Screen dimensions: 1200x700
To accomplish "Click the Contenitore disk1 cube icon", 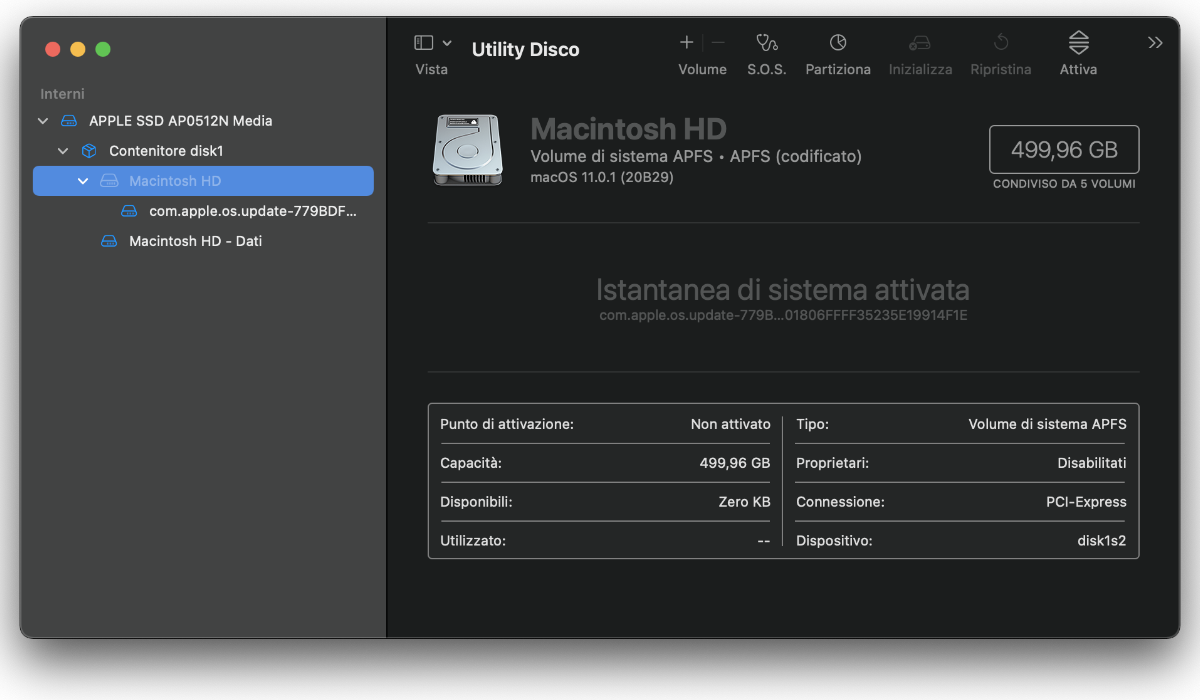I will [x=89, y=151].
